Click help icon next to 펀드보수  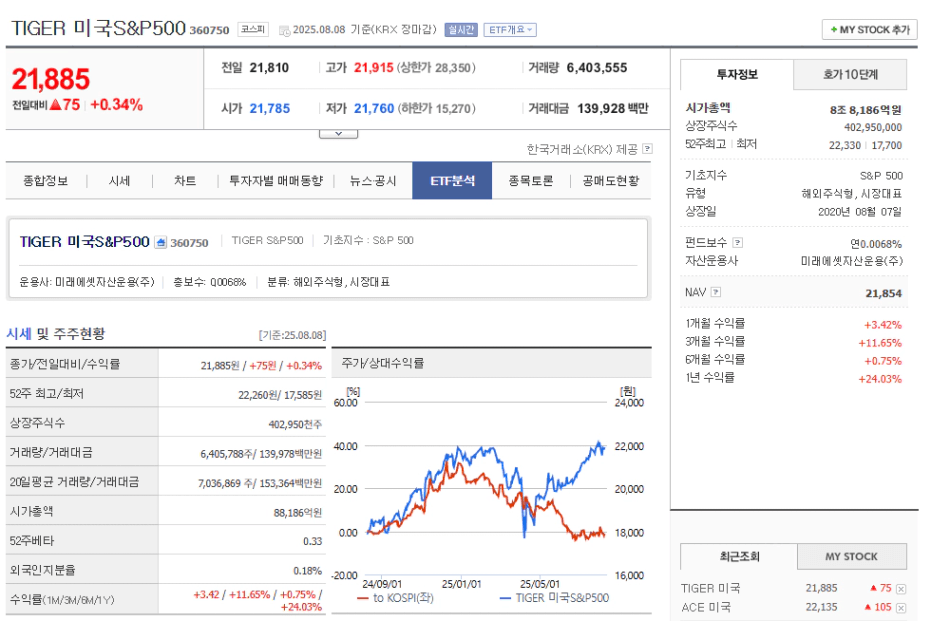coord(737,242)
